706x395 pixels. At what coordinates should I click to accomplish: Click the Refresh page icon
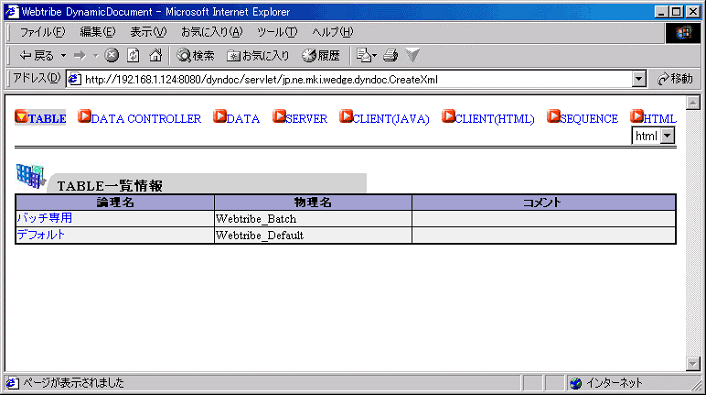pos(133,55)
